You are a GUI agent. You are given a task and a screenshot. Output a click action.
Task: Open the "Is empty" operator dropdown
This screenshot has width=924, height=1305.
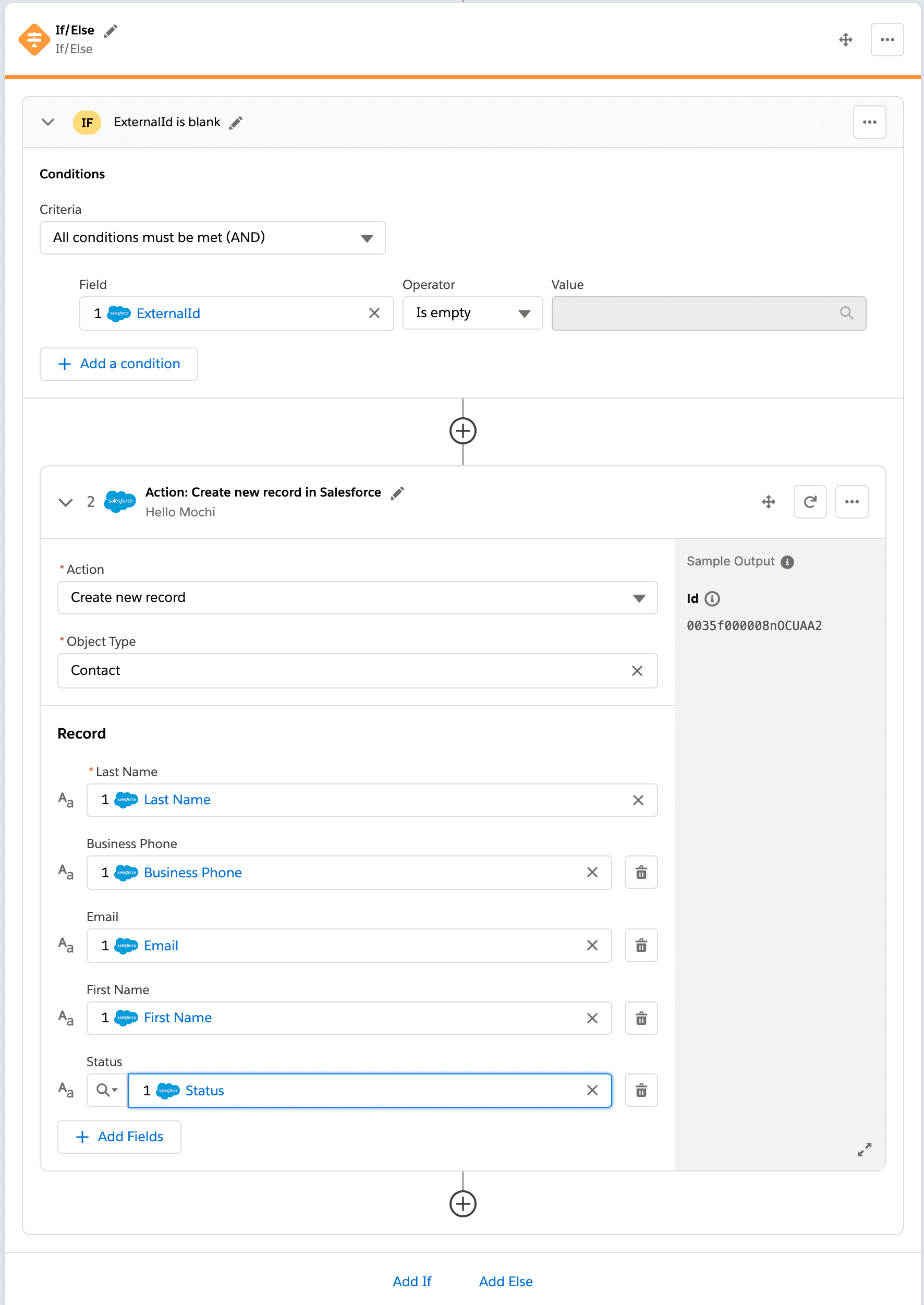(525, 313)
